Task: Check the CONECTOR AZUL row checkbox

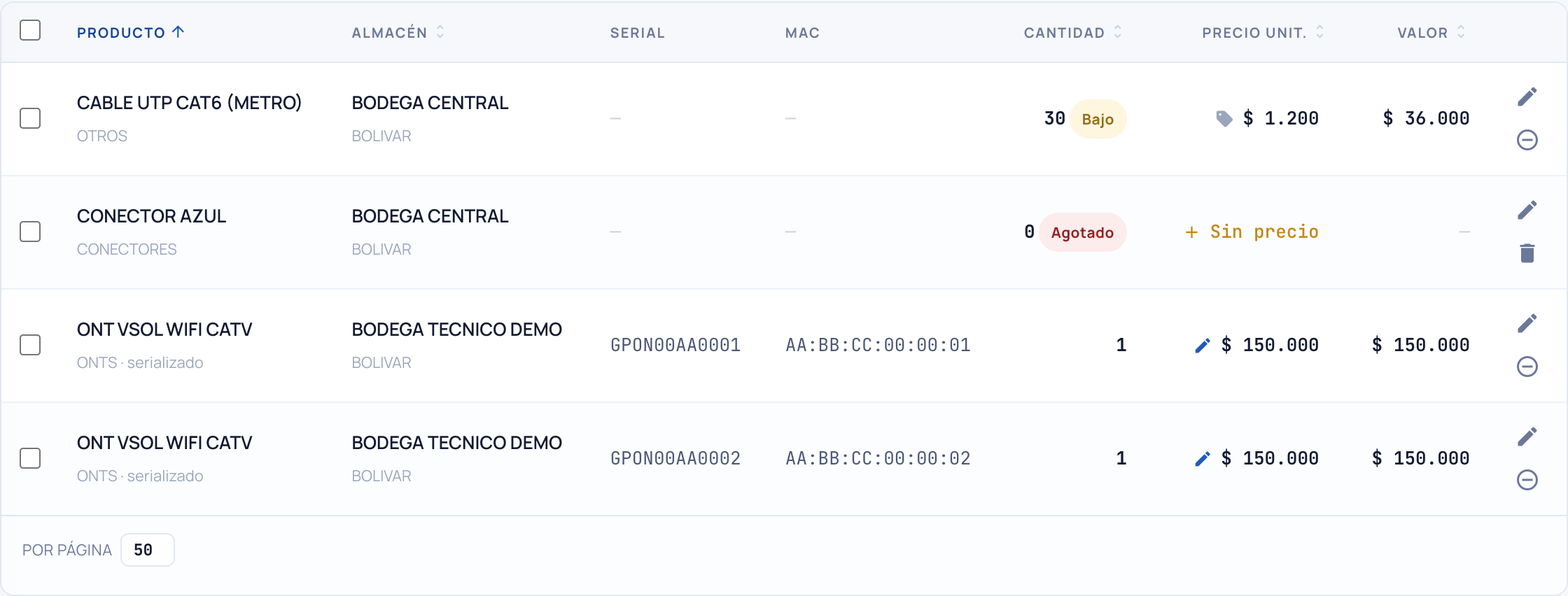Action: pyautogui.click(x=30, y=232)
